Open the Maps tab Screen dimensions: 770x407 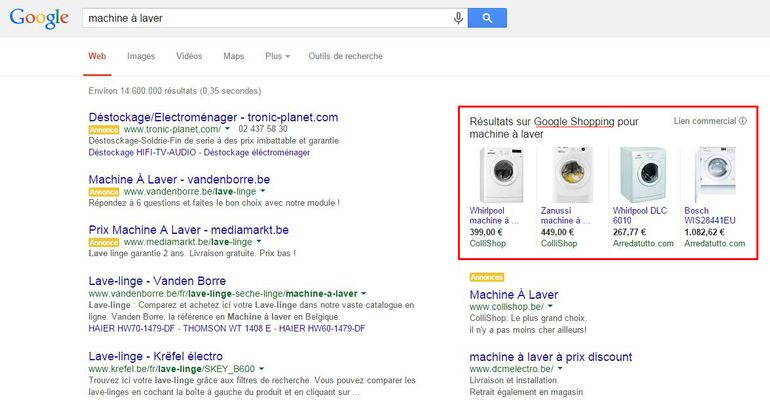(233, 56)
